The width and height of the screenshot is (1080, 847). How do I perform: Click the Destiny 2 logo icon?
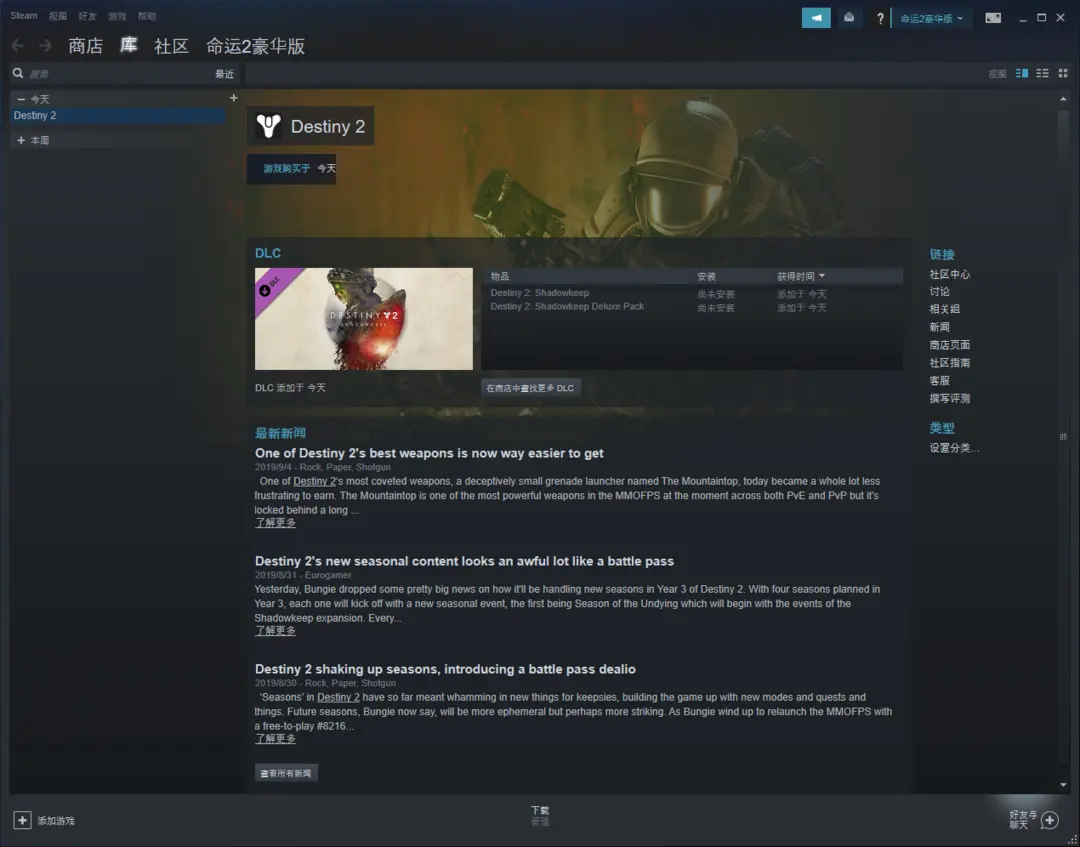coord(268,126)
